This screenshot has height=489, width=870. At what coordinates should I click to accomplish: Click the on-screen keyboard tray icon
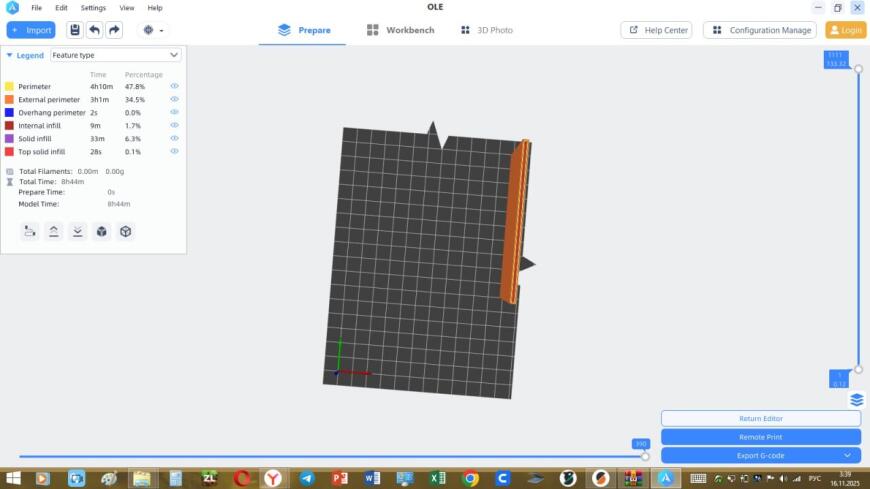click(698, 478)
